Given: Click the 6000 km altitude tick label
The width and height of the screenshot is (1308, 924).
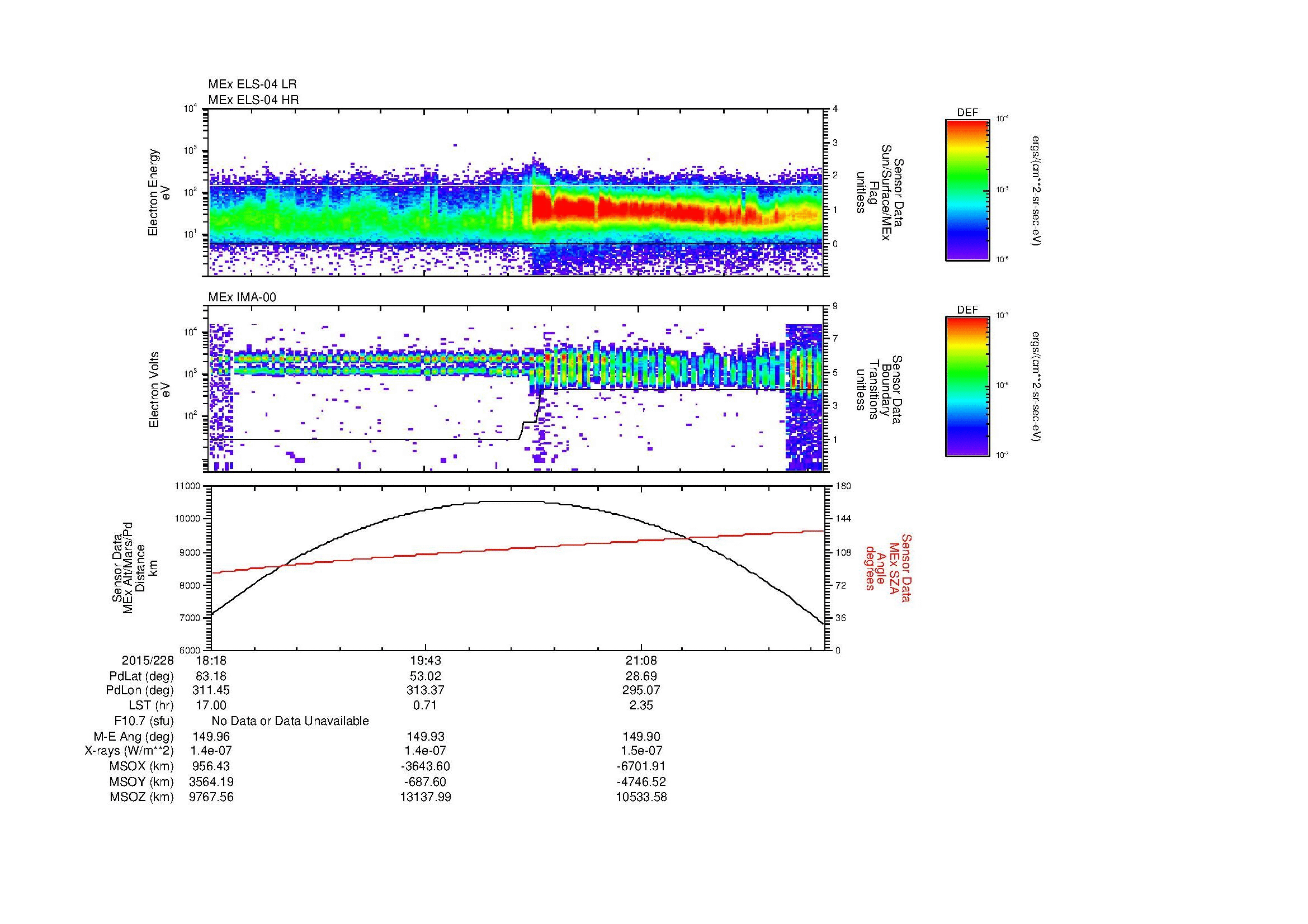Looking at the screenshot, I should (191, 650).
